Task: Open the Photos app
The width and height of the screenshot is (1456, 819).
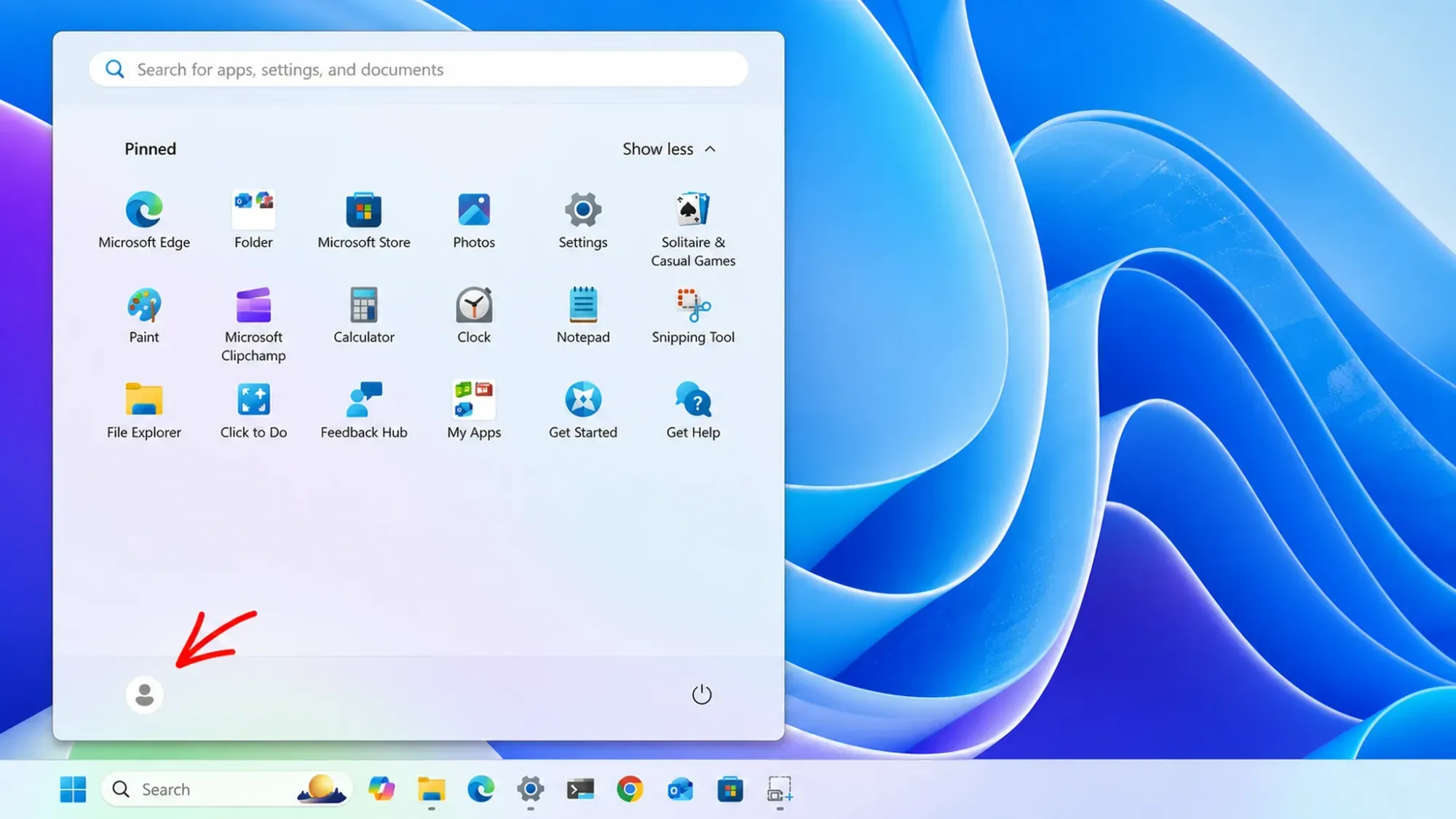Action: pos(474,221)
